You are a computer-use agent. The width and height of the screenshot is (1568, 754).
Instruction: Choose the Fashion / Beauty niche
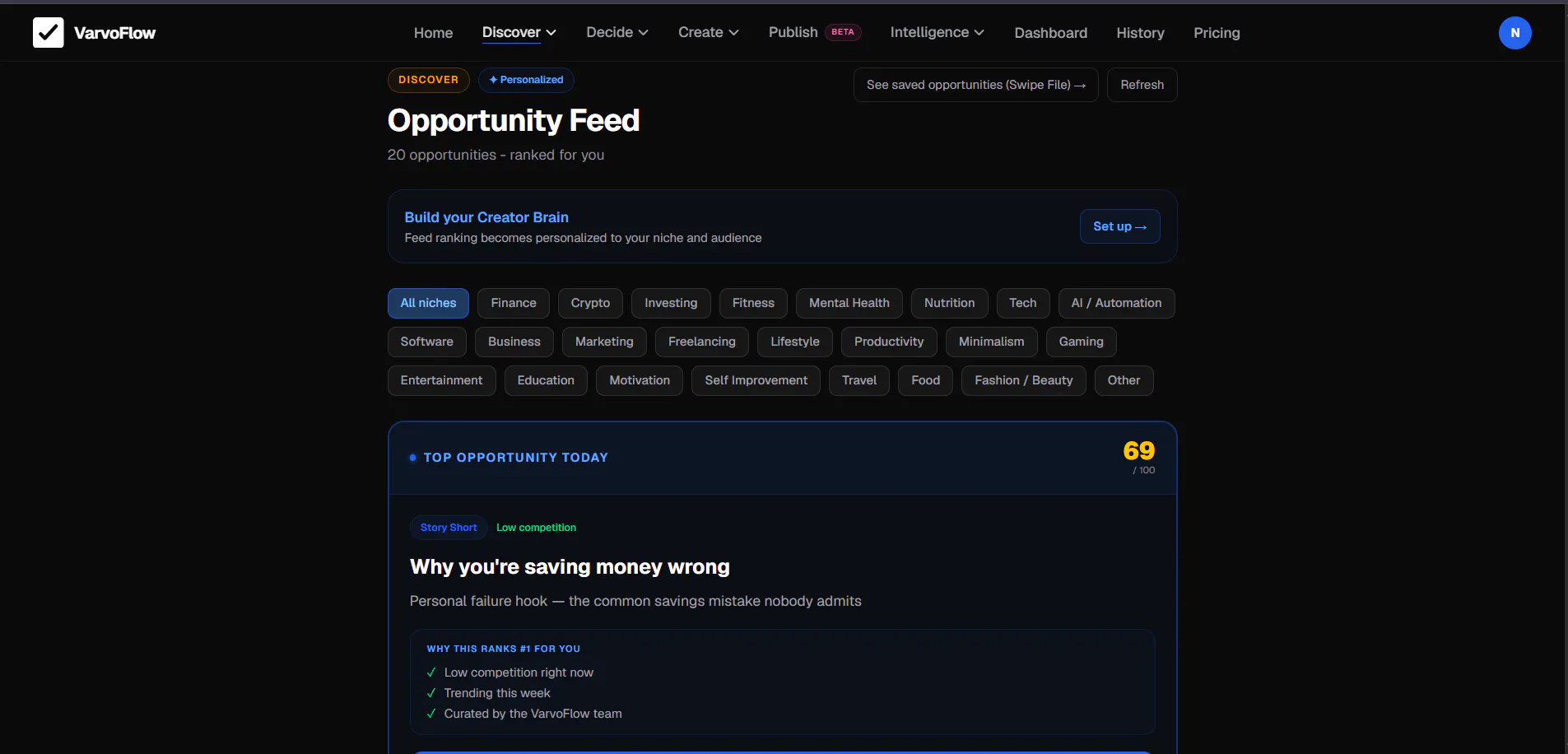(x=1023, y=380)
